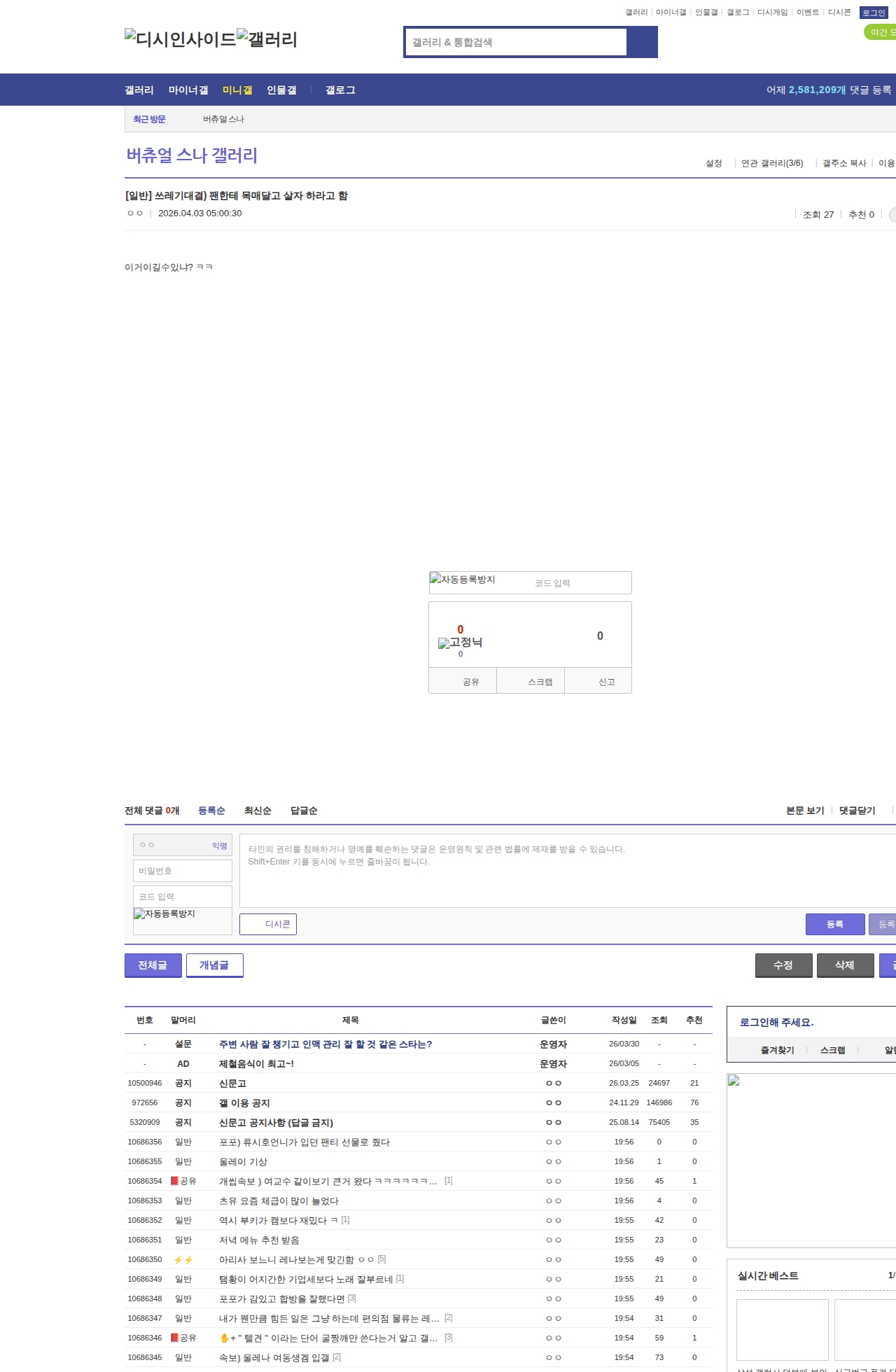Viewport: 896px width, 1372px height.
Task: Expand 연관 갤러리(3/6) list
Action: (x=772, y=163)
